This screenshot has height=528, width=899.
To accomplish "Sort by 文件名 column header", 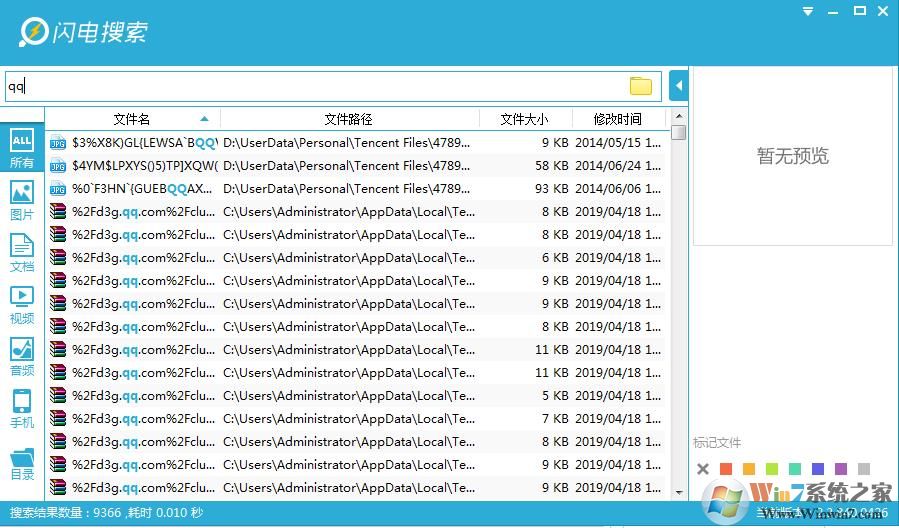I will 132,119.
